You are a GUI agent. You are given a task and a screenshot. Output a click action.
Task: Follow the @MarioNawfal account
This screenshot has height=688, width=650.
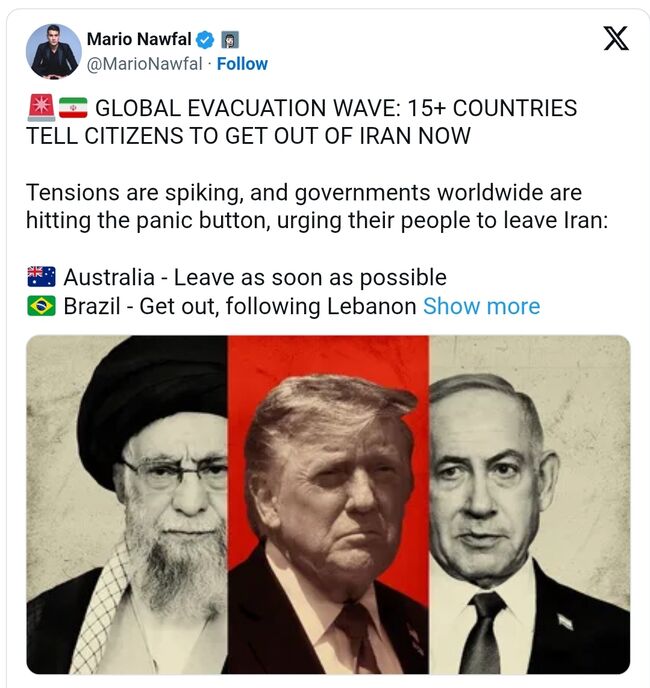click(242, 64)
